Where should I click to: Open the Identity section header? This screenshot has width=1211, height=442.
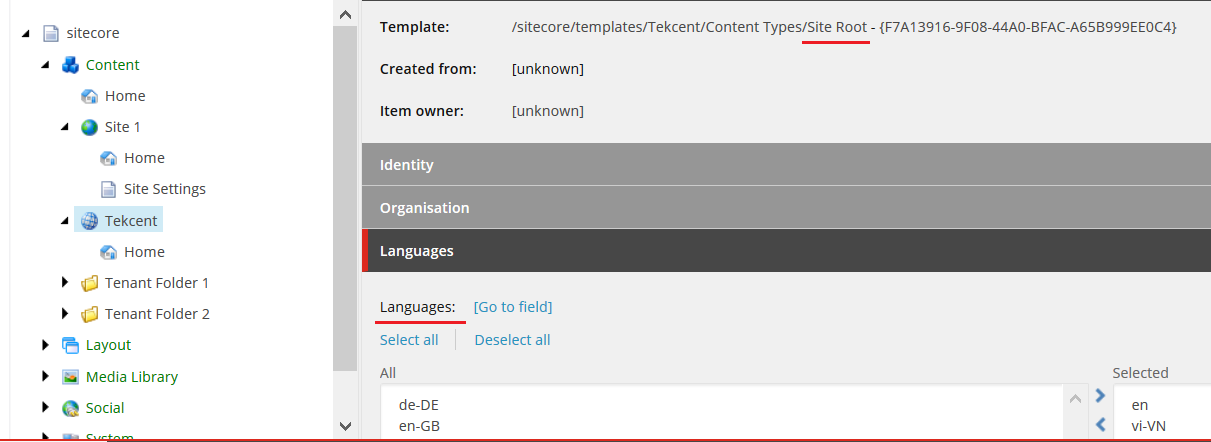406,165
